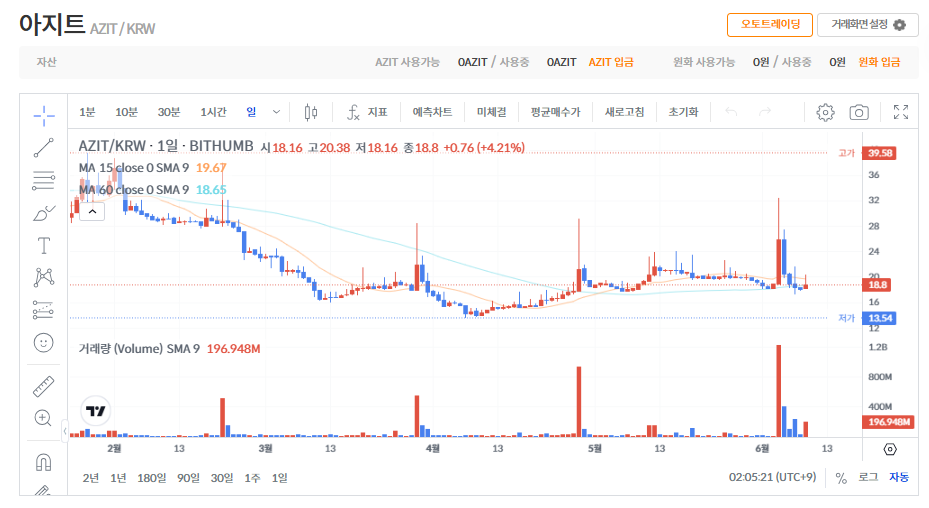Toggle the magnet snap mode
The height and width of the screenshot is (508, 929).
tap(44, 462)
